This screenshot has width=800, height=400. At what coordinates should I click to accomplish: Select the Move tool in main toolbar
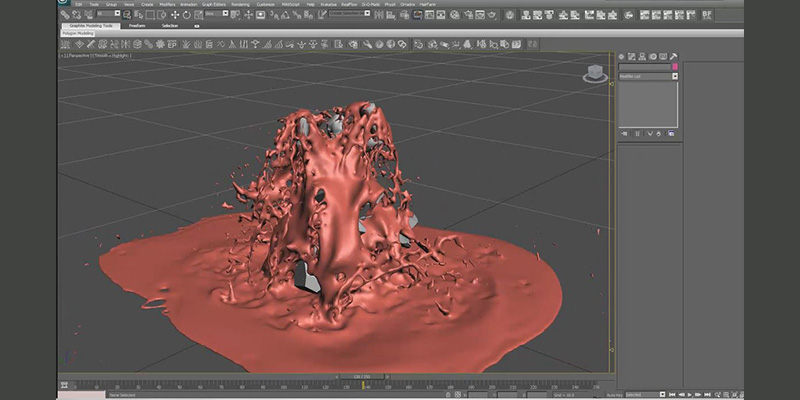[x=175, y=15]
